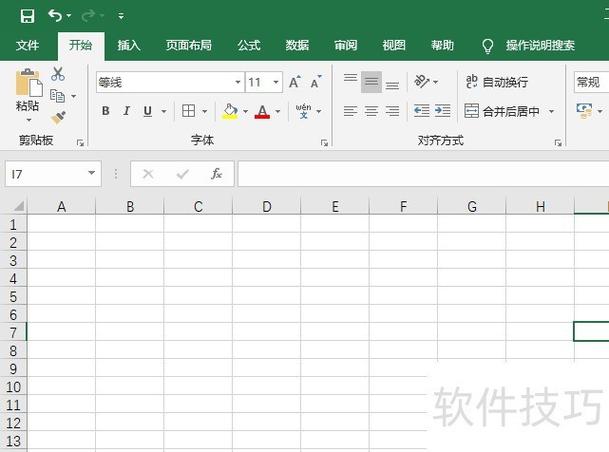The width and height of the screenshot is (609, 452).
Task: Click the Borders icon
Action: (x=188, y=111)
